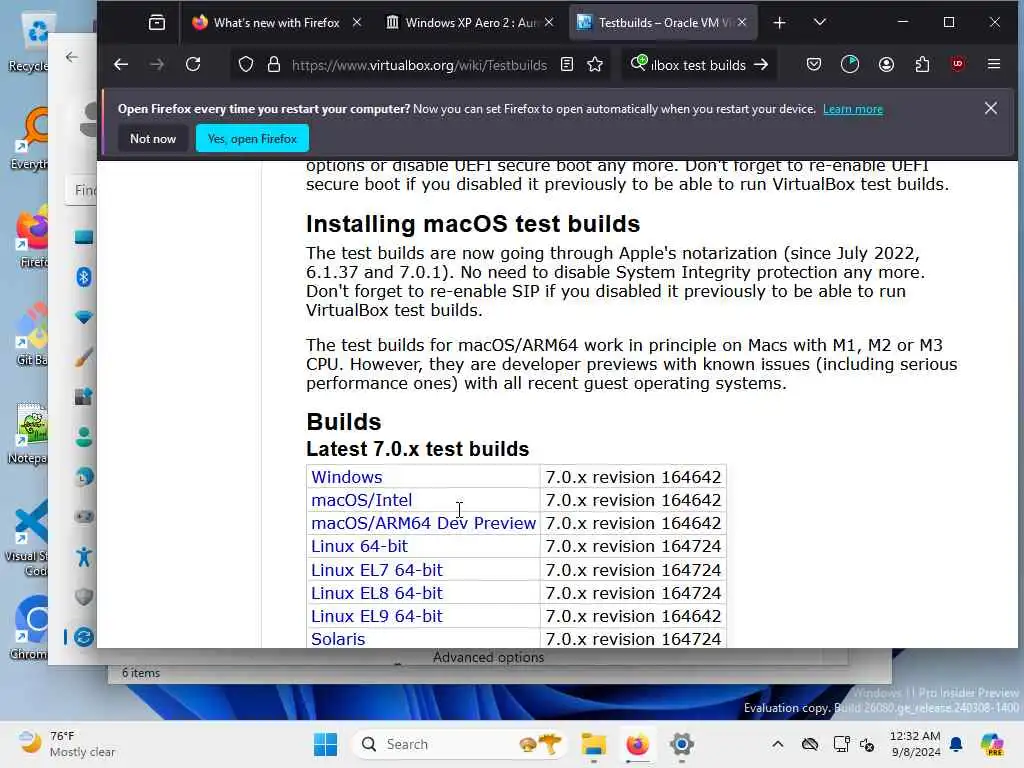Open clock and date 12:32 AM
Screen dimensions: 1024x768
coord(915,744)
